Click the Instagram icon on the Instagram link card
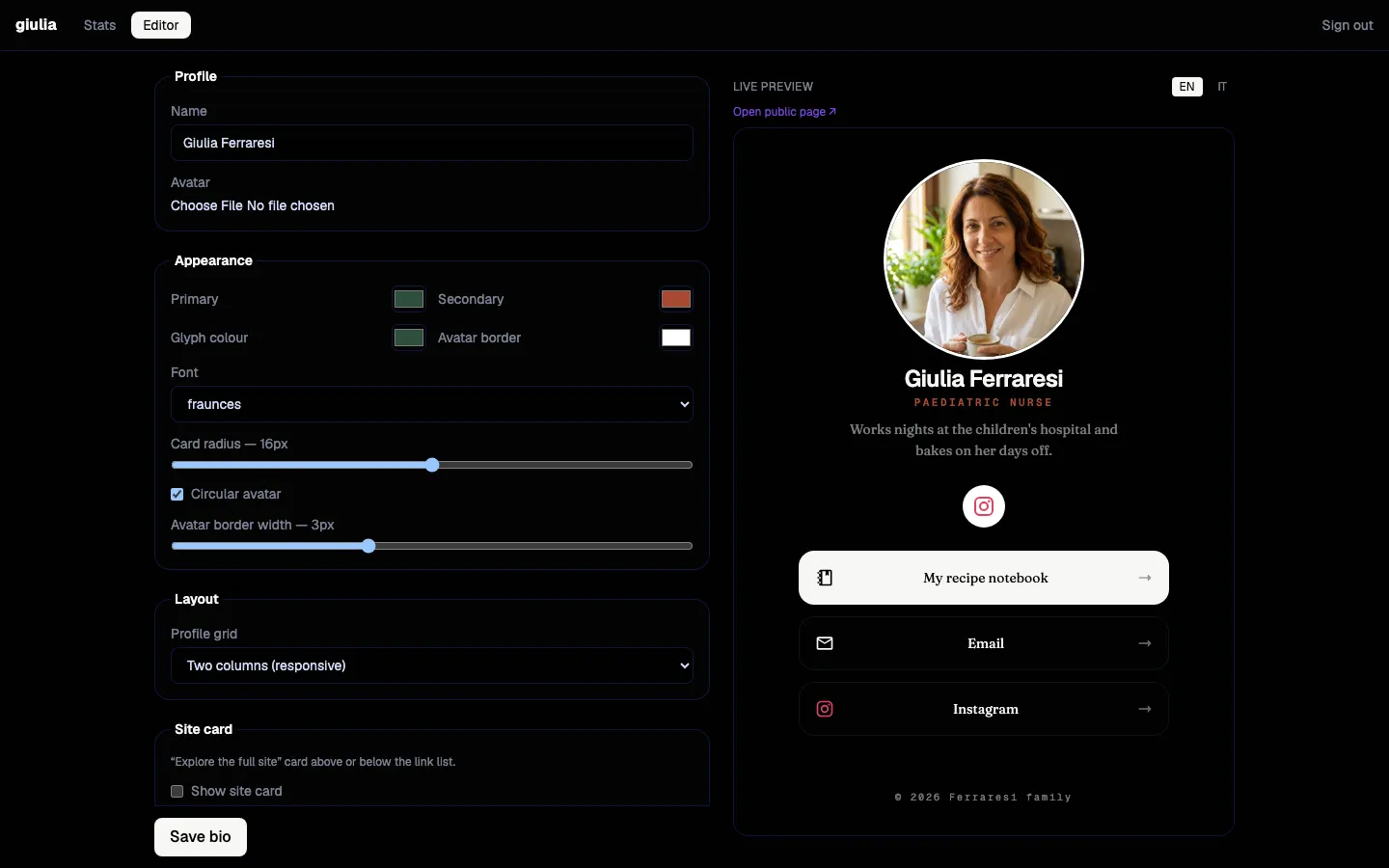1389x868 pixels. pos(825,709)
